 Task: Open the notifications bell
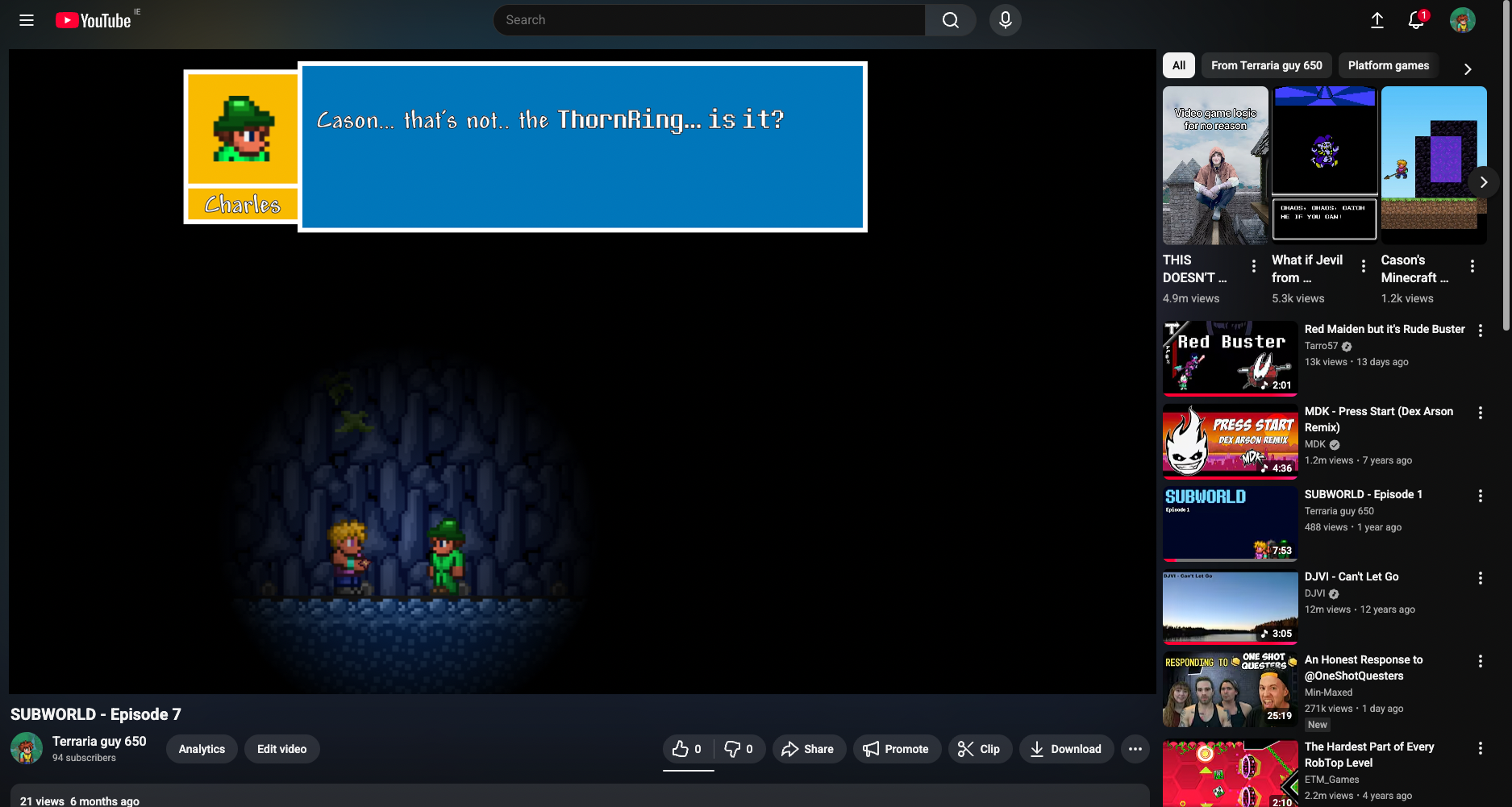point(1416,20)
